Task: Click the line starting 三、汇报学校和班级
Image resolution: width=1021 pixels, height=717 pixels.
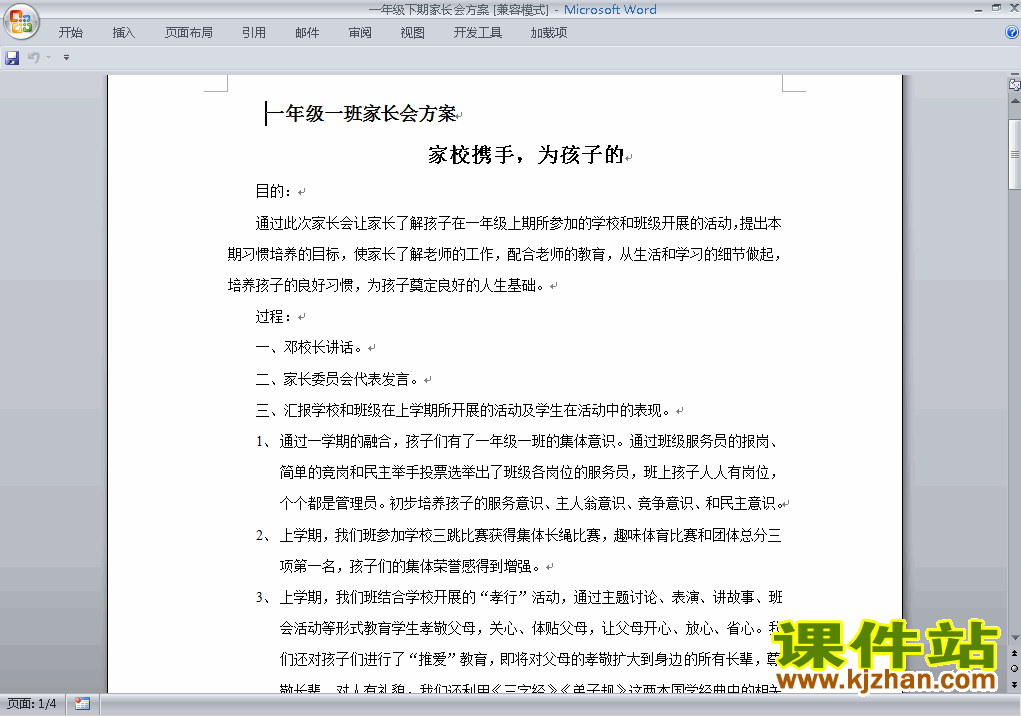Action: coord(465,410)
